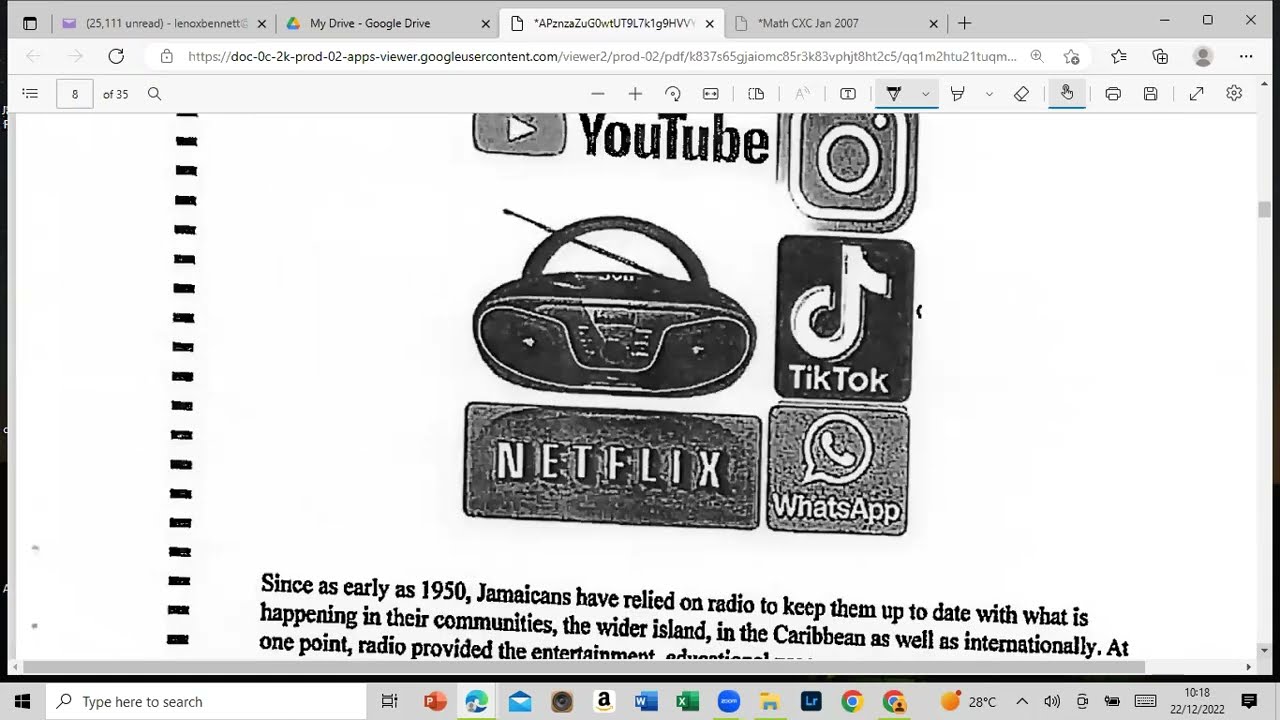Add this page to favorites
Image resolution: width=1280 pixels, height=720 pixels.
pos(1072,57)
